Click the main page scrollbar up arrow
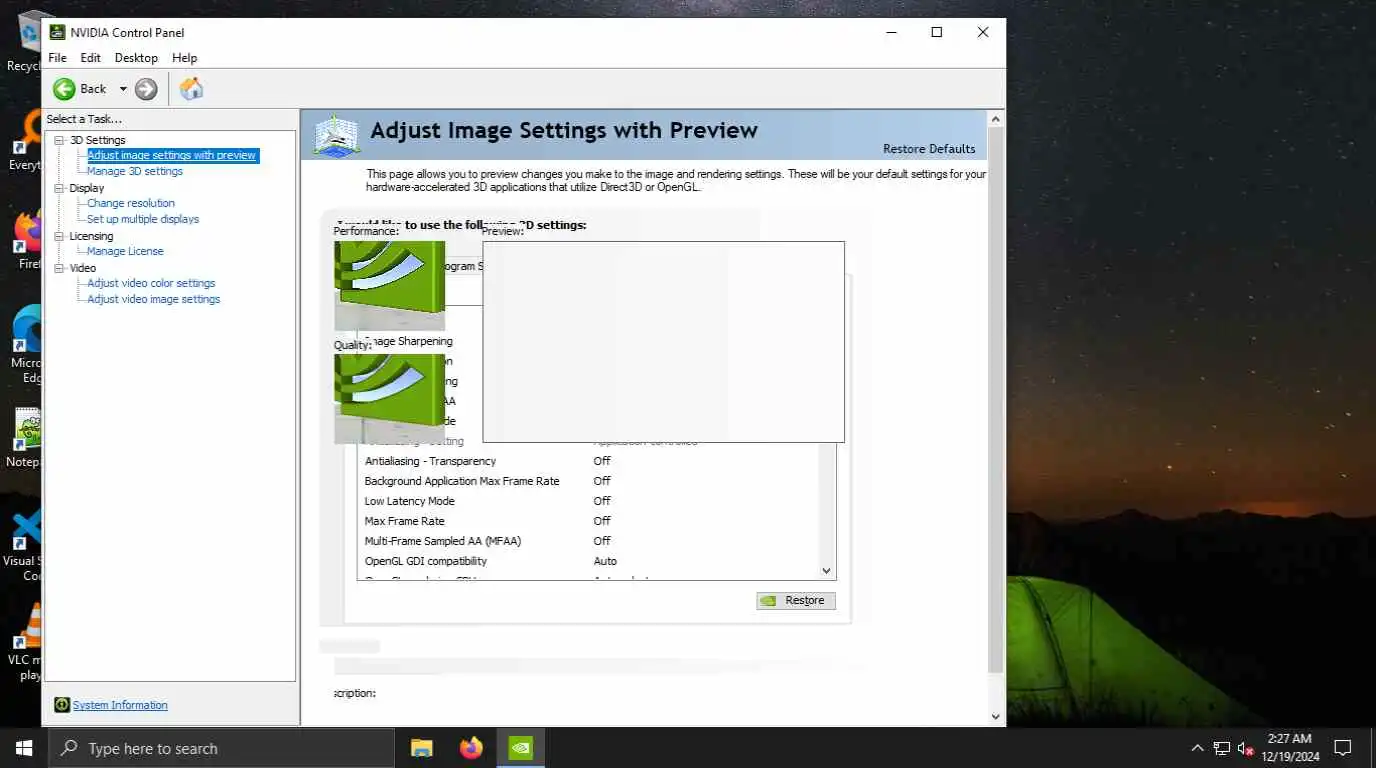Image resolution: width=1376 pixels, height=768 pixels. 995,119
